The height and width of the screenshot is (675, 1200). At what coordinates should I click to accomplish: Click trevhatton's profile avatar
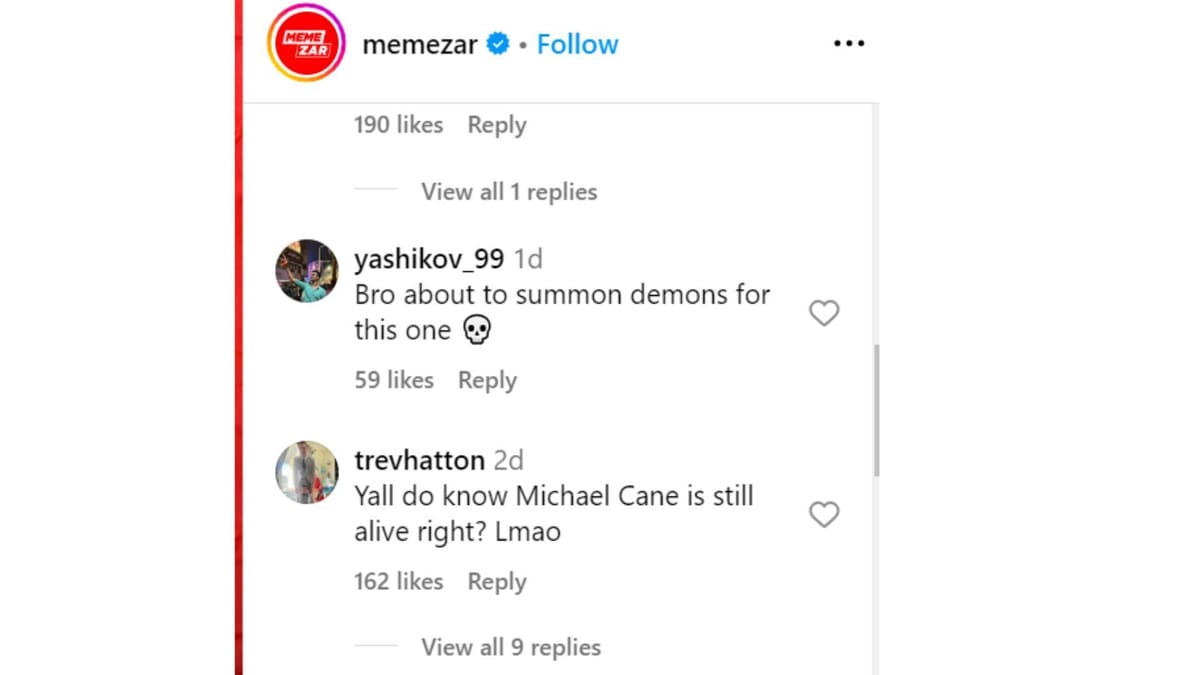pos(306,472)
